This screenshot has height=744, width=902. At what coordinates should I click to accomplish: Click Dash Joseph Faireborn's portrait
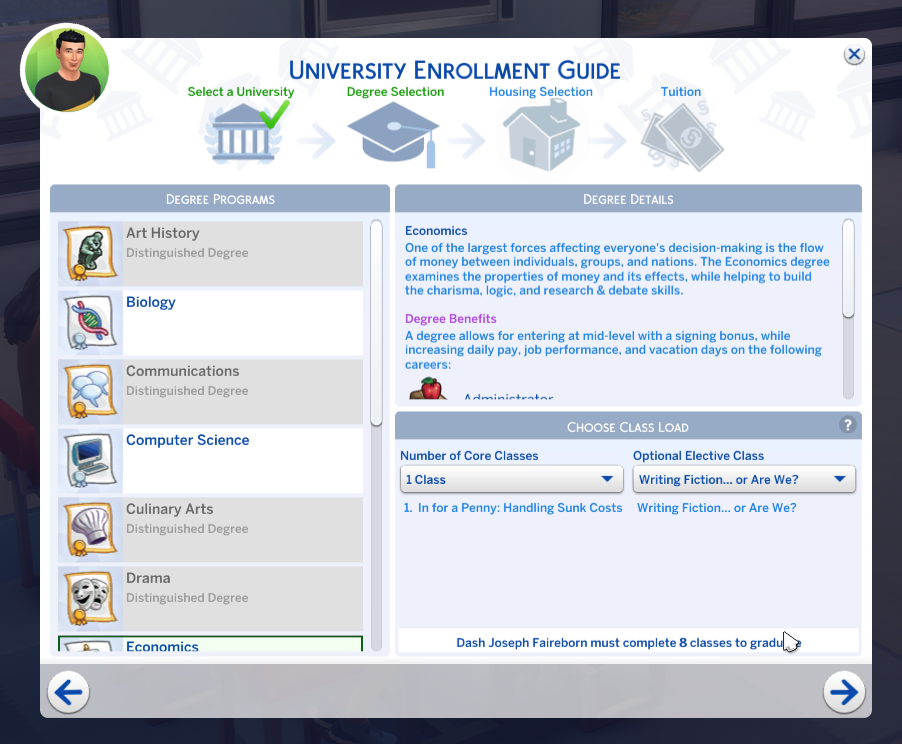[68, 69]
